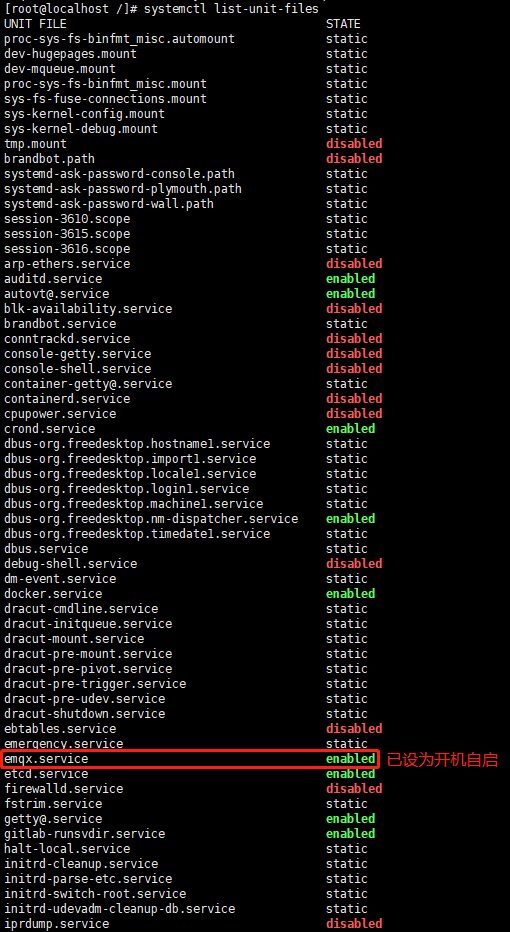Select the crond.service entry
Screen dimensions: 510x932
49,429
